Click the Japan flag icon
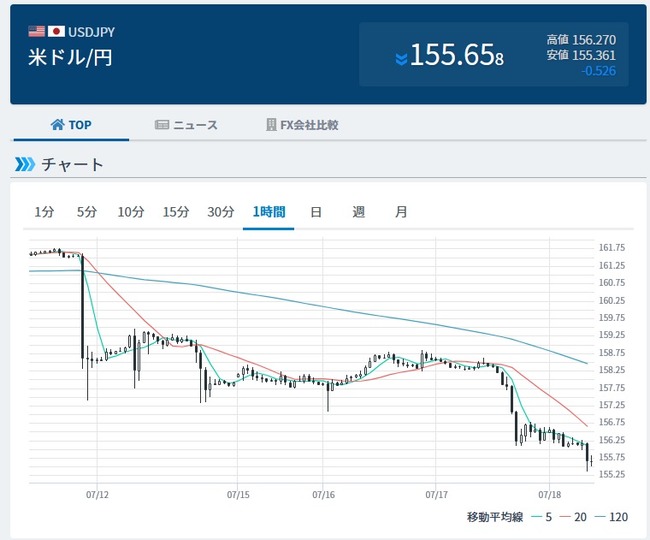 tap(56, 32)
